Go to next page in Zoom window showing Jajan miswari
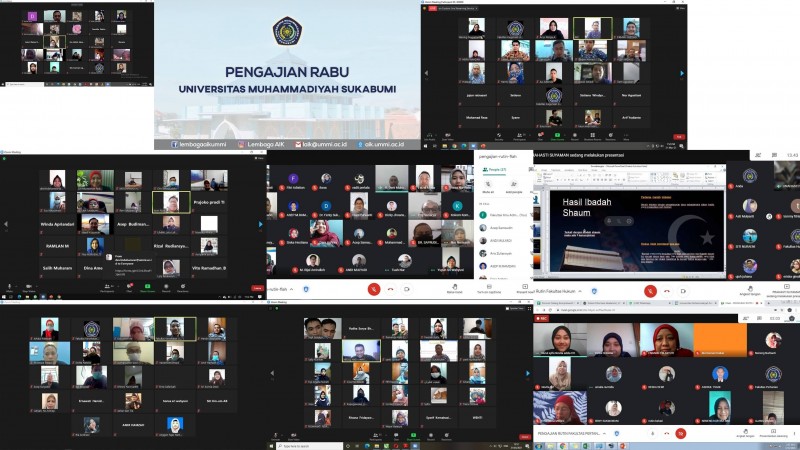The image size is (800, 450). [682, 73]
